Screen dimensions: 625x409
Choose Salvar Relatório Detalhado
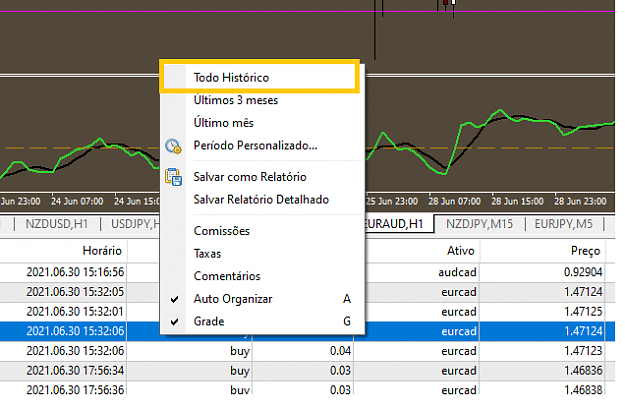262,199
